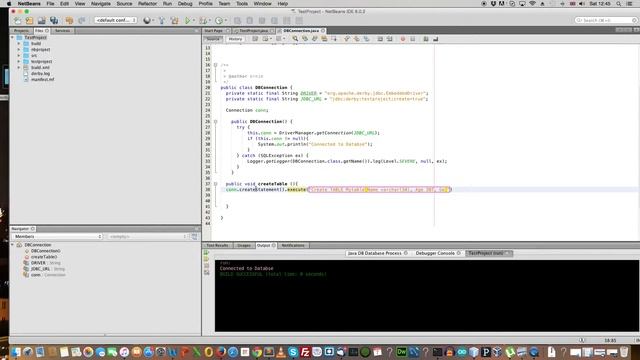Click the Profile Project toolbar icon
The image size is (640, 360).
pyautogui.click(x=219, y=20)
